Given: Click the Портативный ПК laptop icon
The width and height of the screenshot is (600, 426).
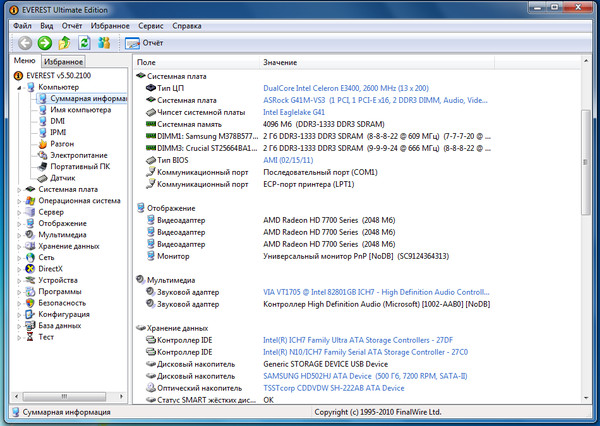Looking at the screenshot, I should (x=42, y=166).
